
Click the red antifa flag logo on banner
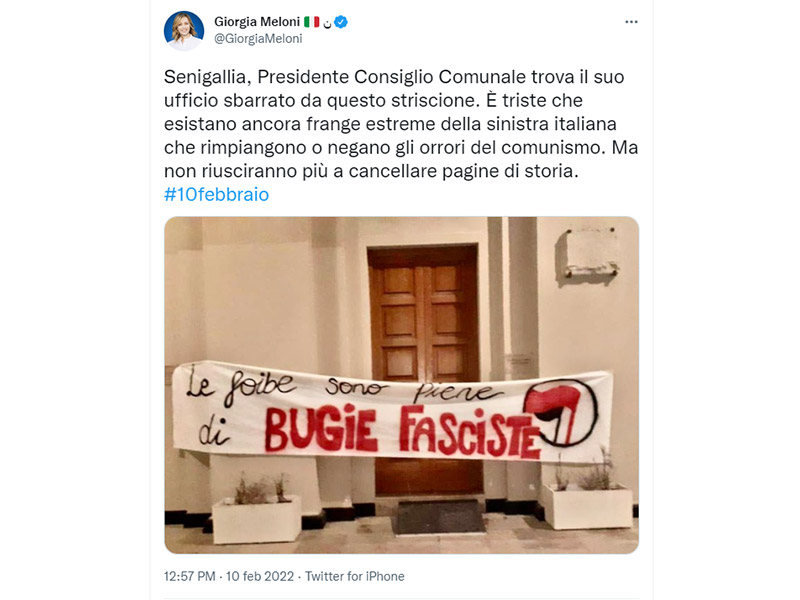tap(561, 412)
